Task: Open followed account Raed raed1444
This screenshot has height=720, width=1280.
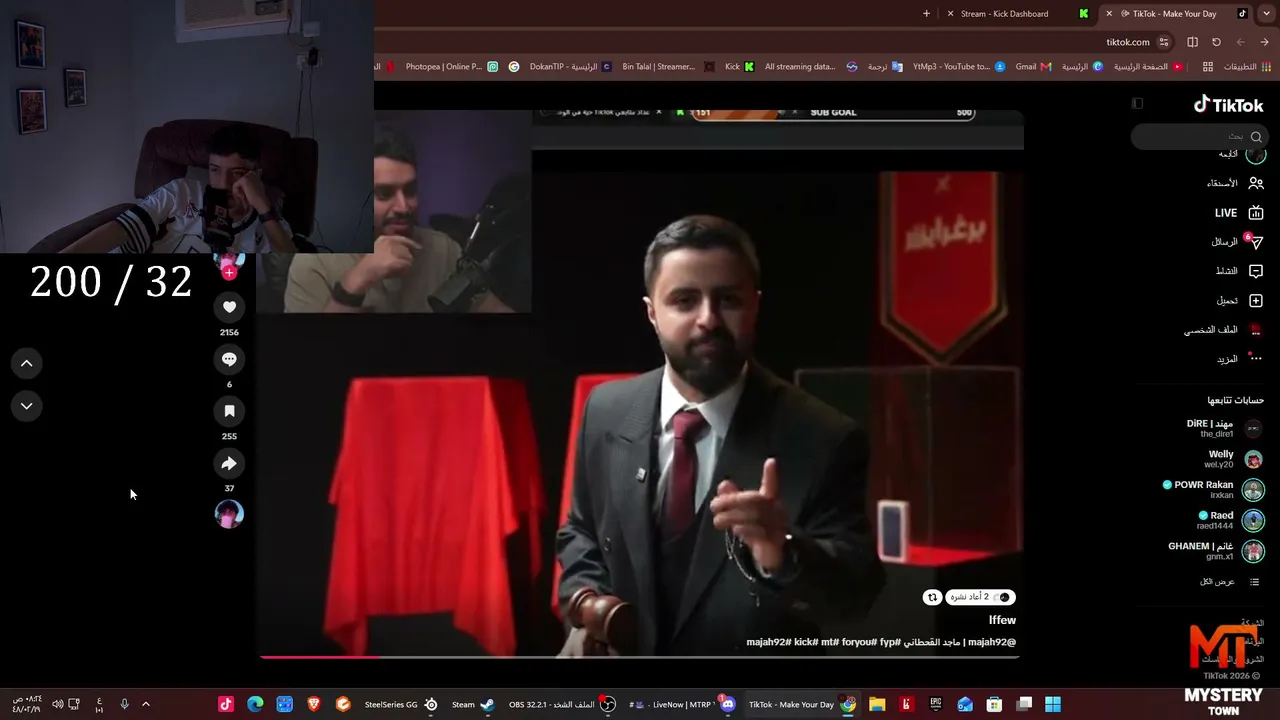Action: point(1230,520)
